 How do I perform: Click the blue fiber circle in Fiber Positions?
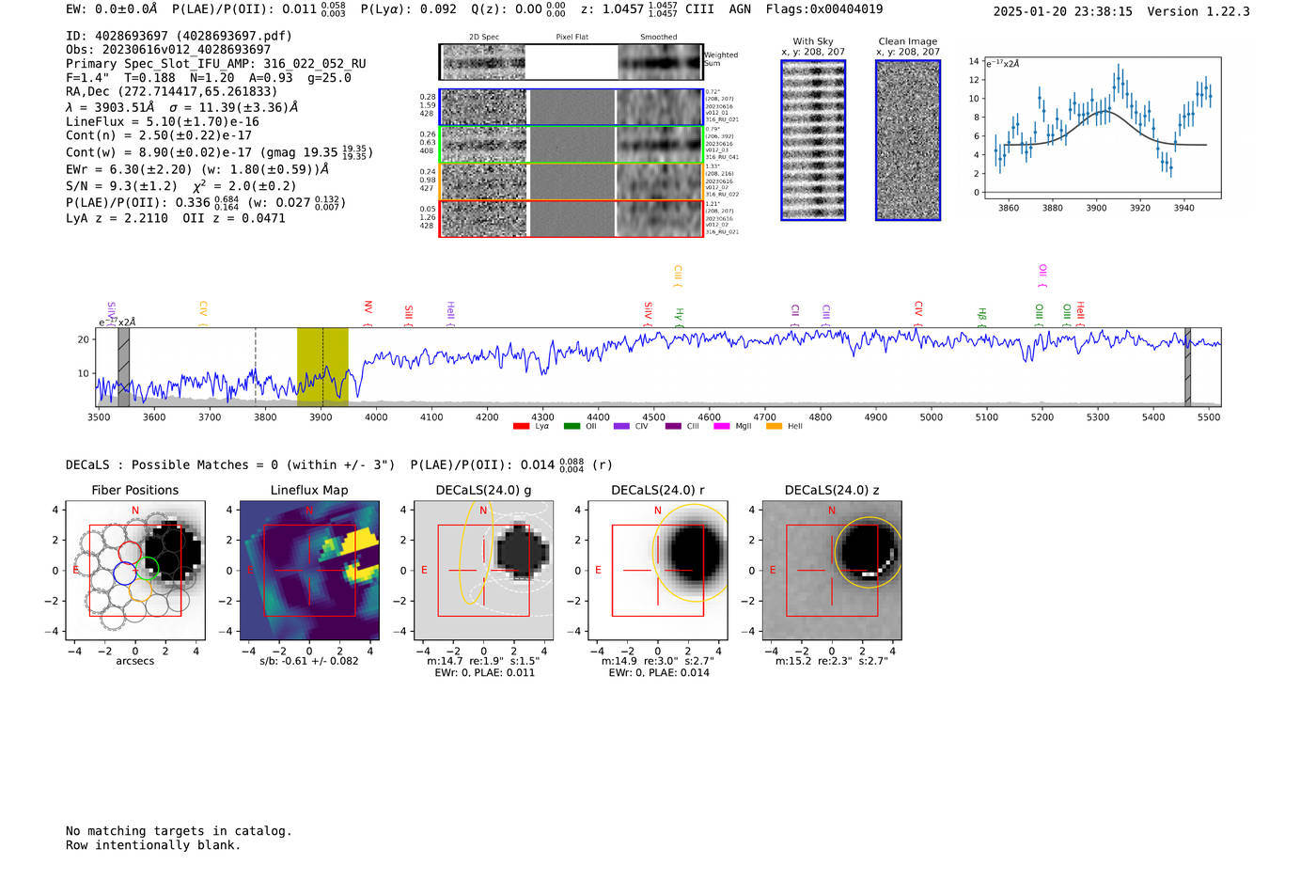coord(124,573)
